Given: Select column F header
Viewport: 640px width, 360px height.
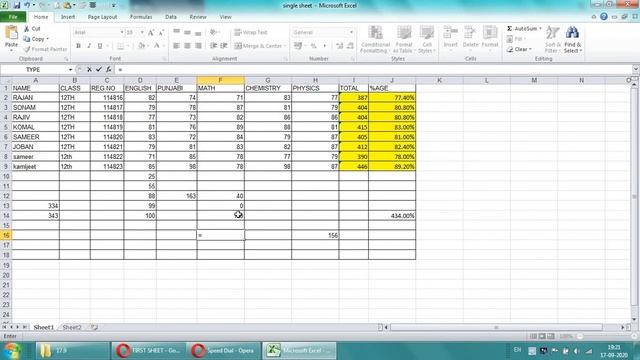Looking at the screenshot, I should (220, 80).
